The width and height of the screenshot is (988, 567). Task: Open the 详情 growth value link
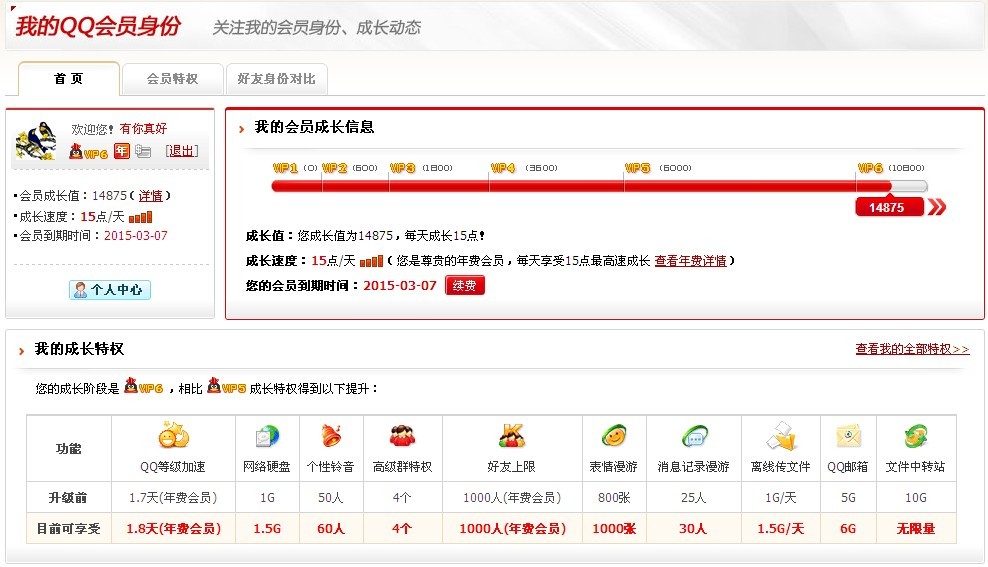pyautogui.click(x=151, y=196)
